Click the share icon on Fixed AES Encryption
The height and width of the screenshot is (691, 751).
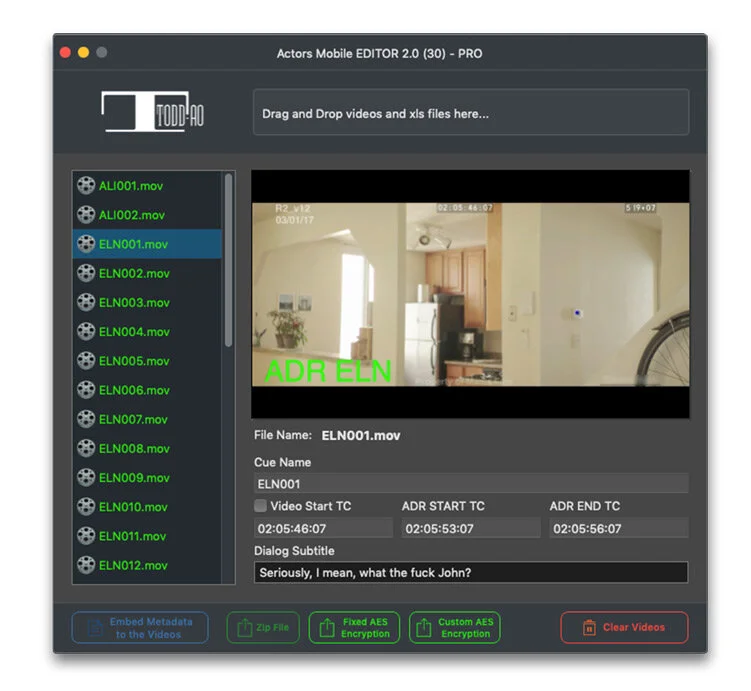click(327, 627)
